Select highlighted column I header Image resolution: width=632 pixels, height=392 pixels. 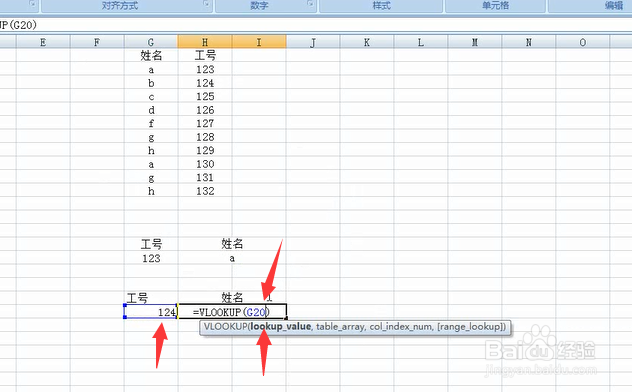click(x=259, y=42)
